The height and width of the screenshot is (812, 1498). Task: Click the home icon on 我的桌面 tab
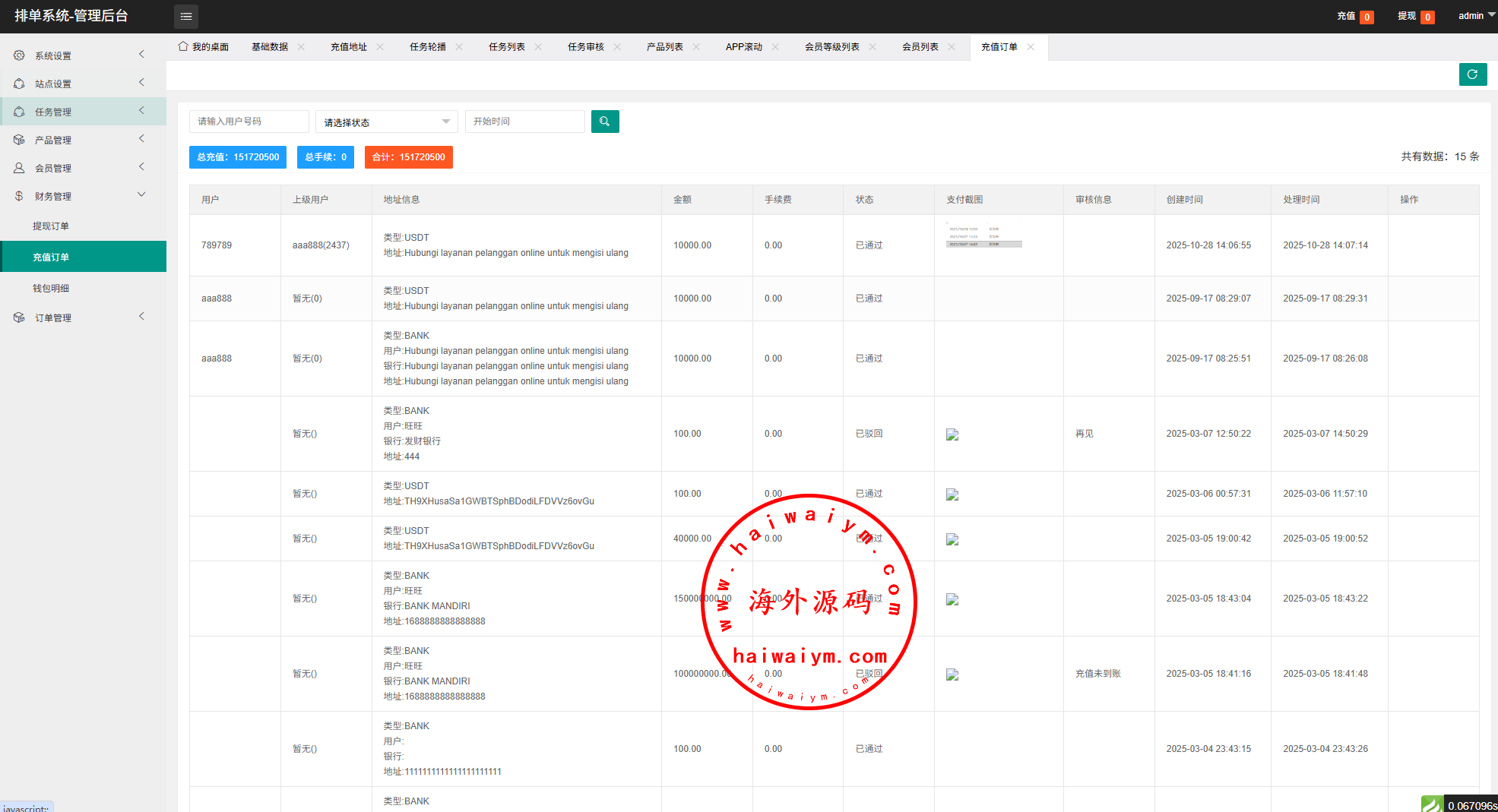[183, 46]
